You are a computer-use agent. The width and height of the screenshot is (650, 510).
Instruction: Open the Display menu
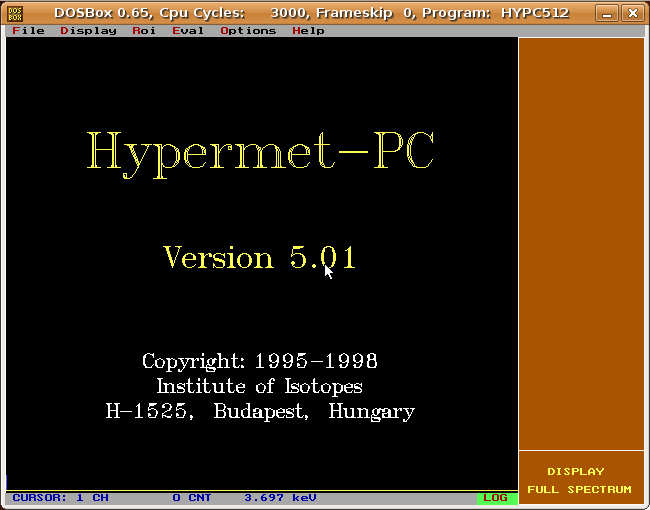click(x=88, y=31)
